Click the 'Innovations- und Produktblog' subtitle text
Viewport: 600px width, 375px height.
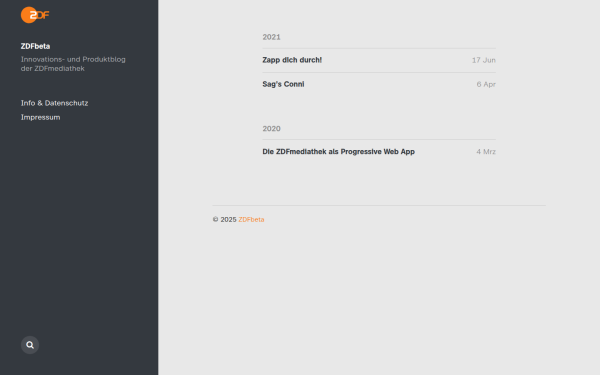[x=73, y=59]
